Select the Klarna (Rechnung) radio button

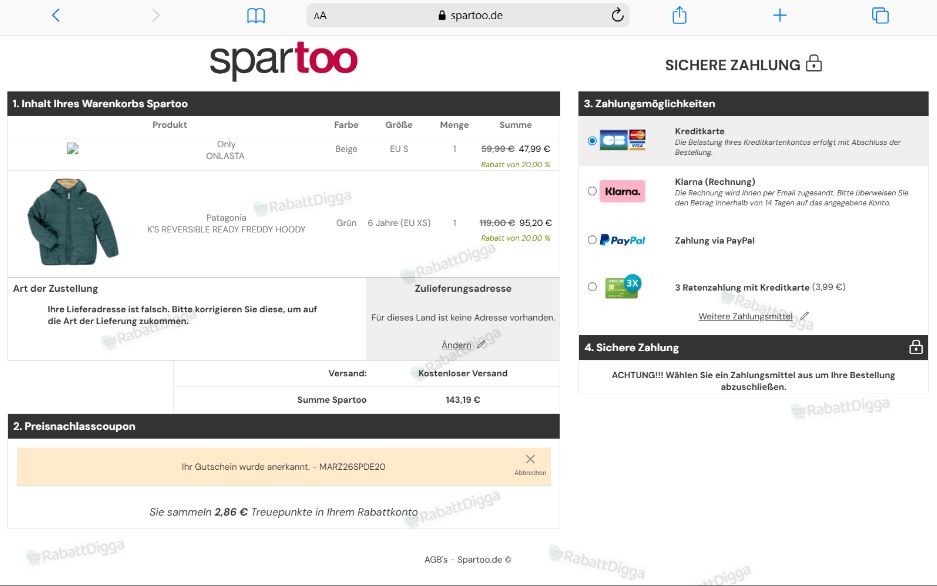(592, 191)
